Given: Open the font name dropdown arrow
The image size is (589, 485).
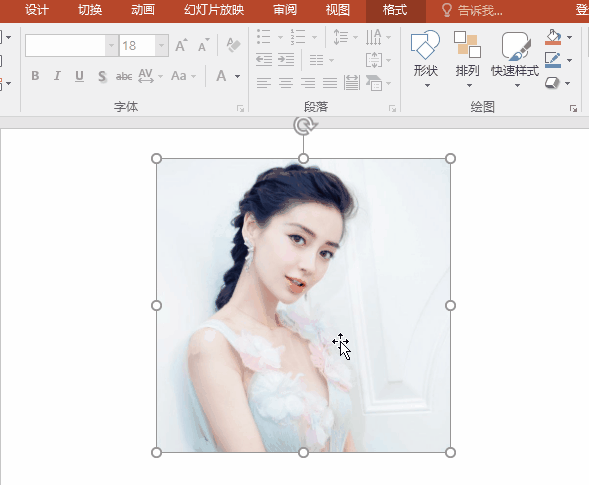Looking at the screenshot, I should tap(112, 45).
